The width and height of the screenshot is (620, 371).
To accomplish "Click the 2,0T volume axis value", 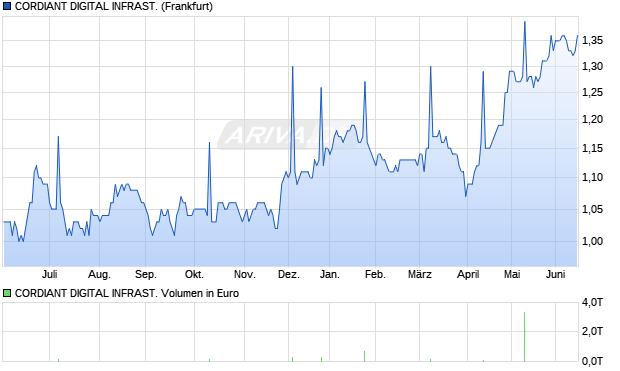I will pyautogui.click(x=592, y=331).
